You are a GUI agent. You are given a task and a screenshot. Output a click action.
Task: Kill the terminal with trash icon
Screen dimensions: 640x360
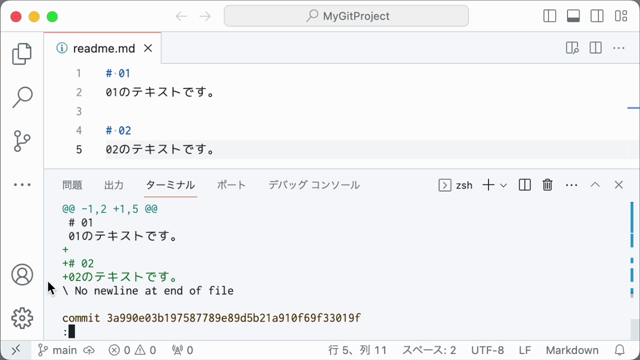[547, 185]
